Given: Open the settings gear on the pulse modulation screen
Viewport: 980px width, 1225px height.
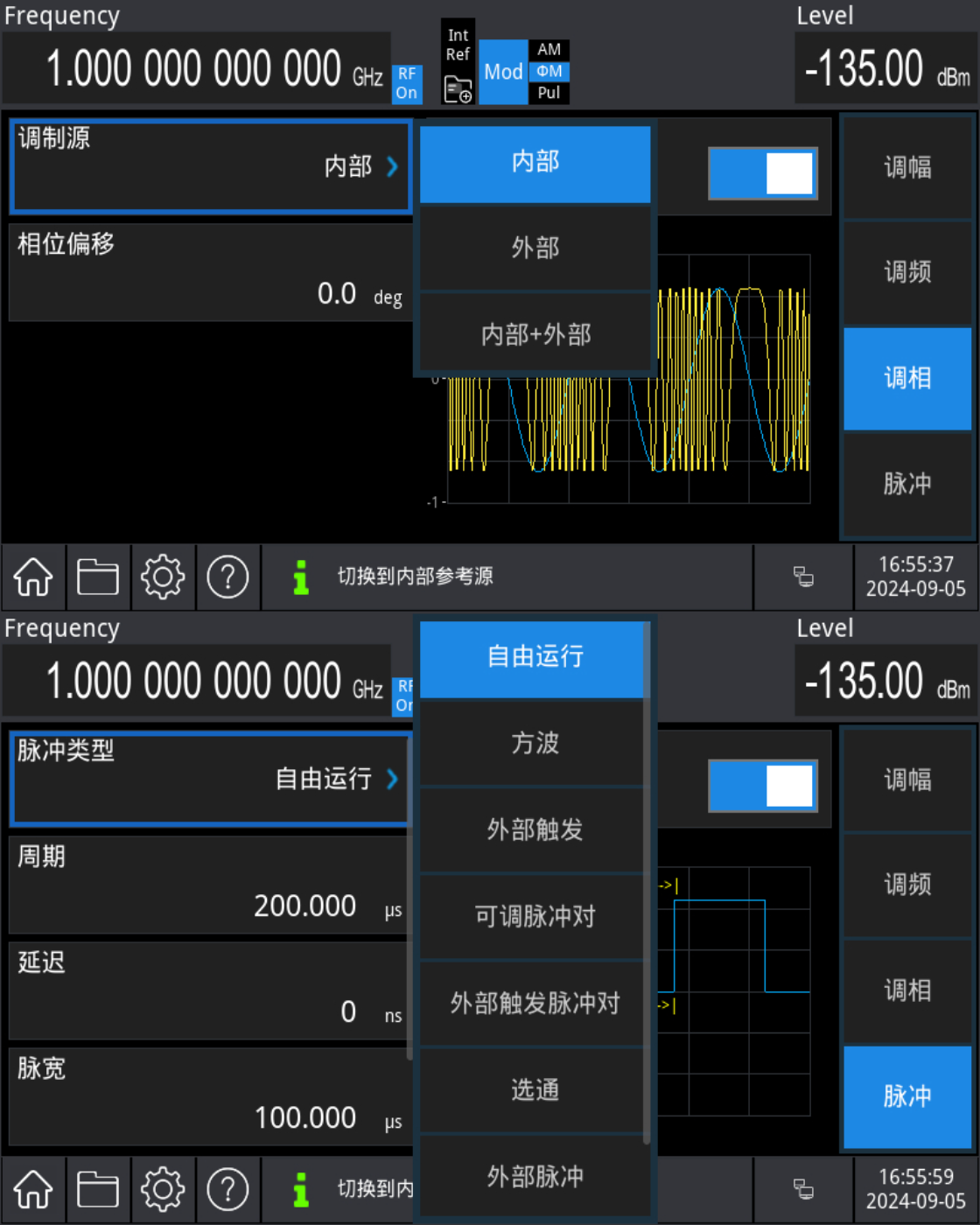Looking at the screenshot, I should point(163,1190).
